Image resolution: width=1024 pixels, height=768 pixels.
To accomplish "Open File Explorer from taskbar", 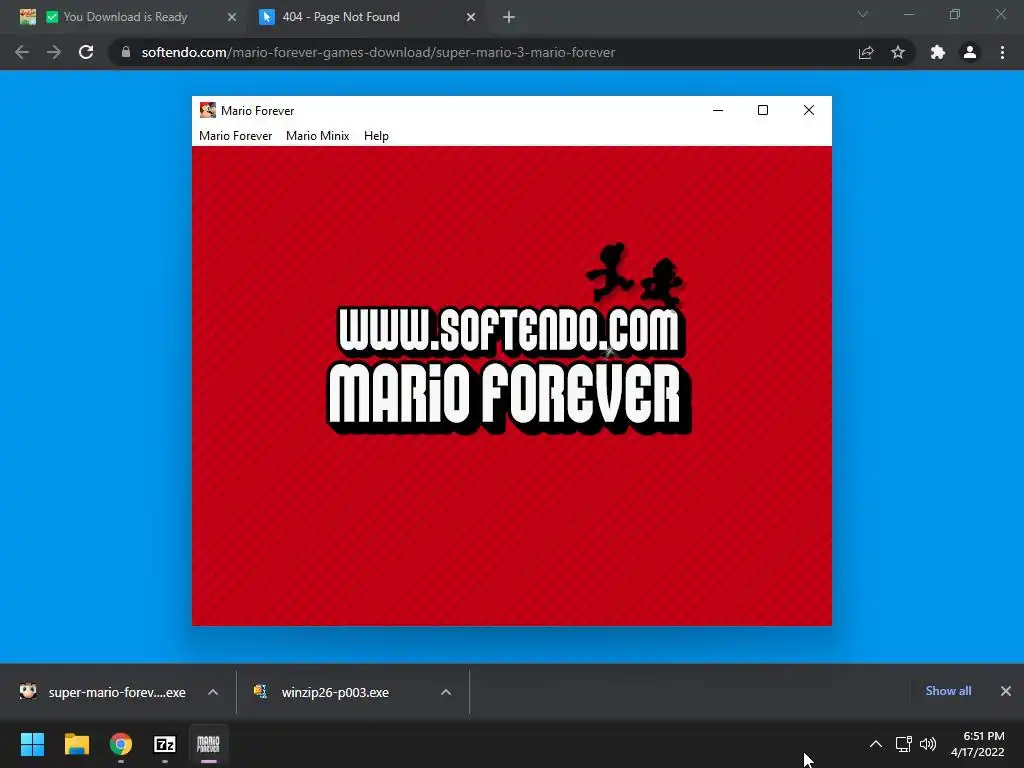I will click(76, 744).
